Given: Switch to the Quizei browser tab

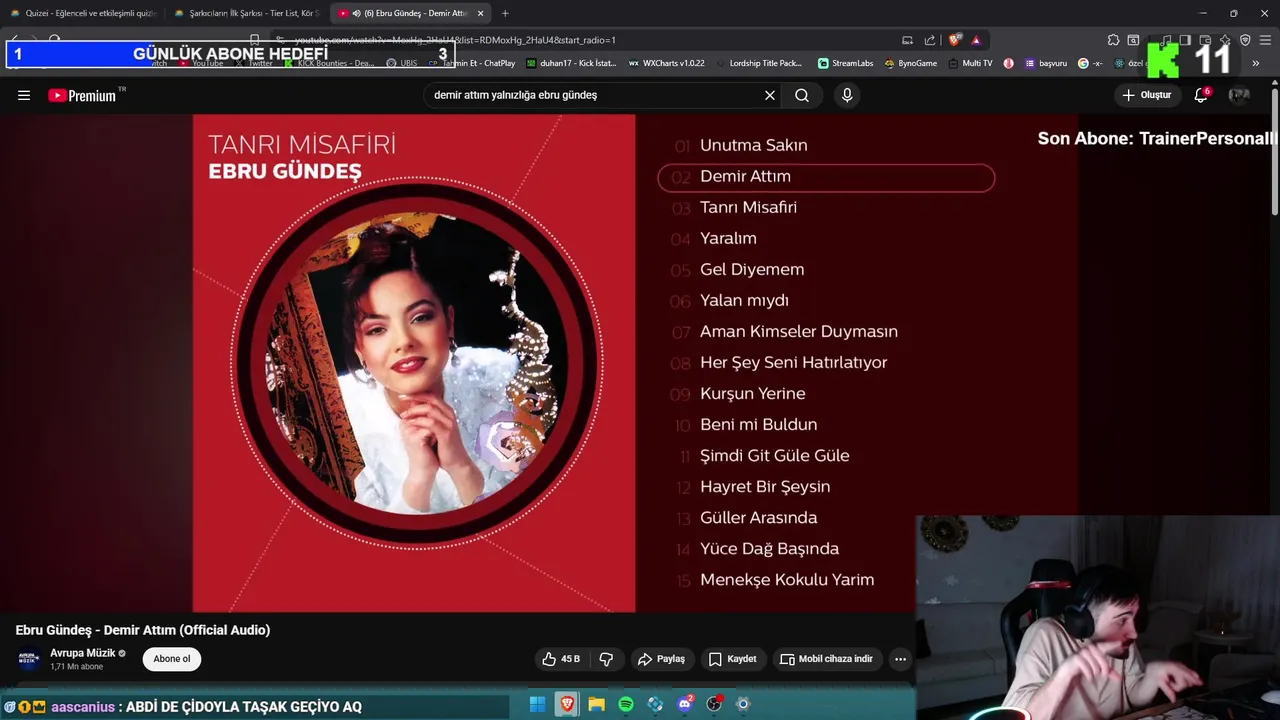Looking at the screenshot, I should point(83,13).
